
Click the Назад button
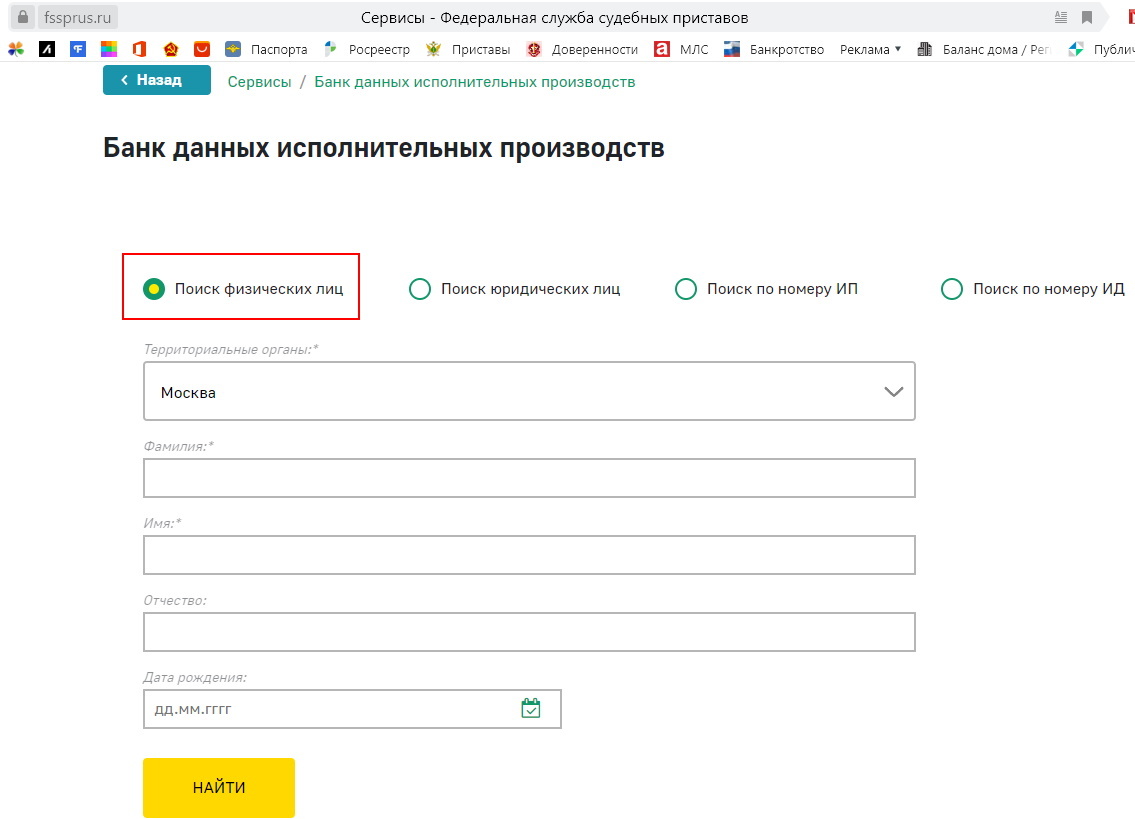tap(156, 80)
